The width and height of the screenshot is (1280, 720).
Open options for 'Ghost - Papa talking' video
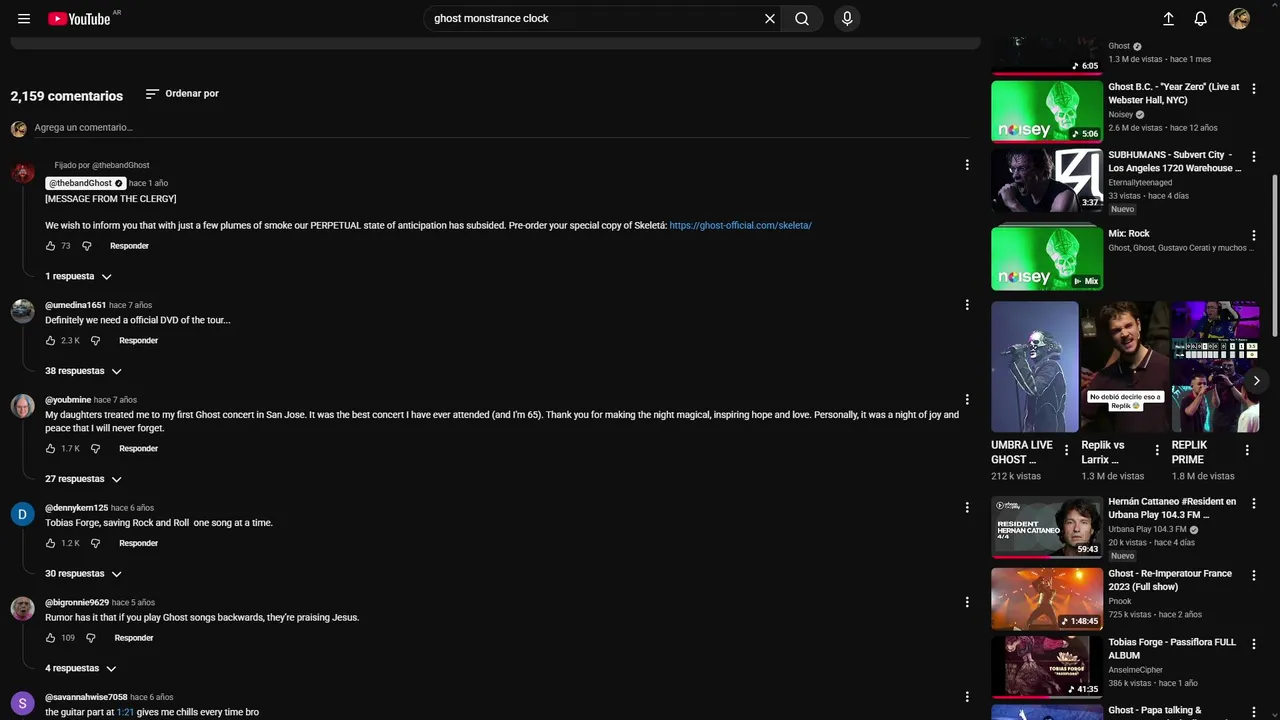1254,711
